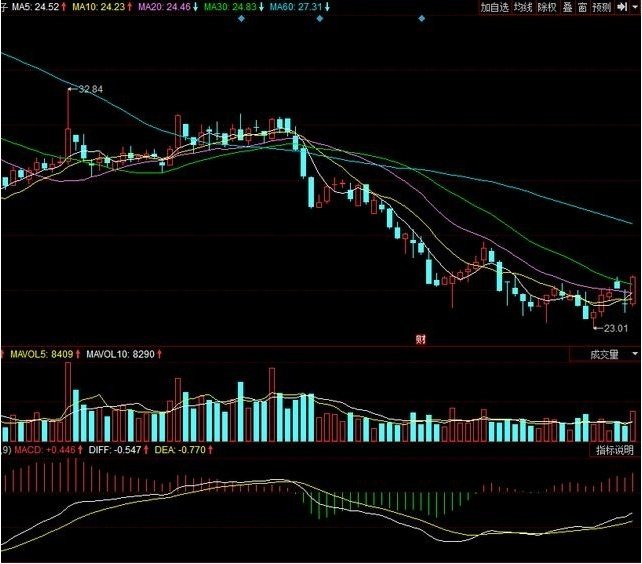Click the left blue diamond event marker

240,19
